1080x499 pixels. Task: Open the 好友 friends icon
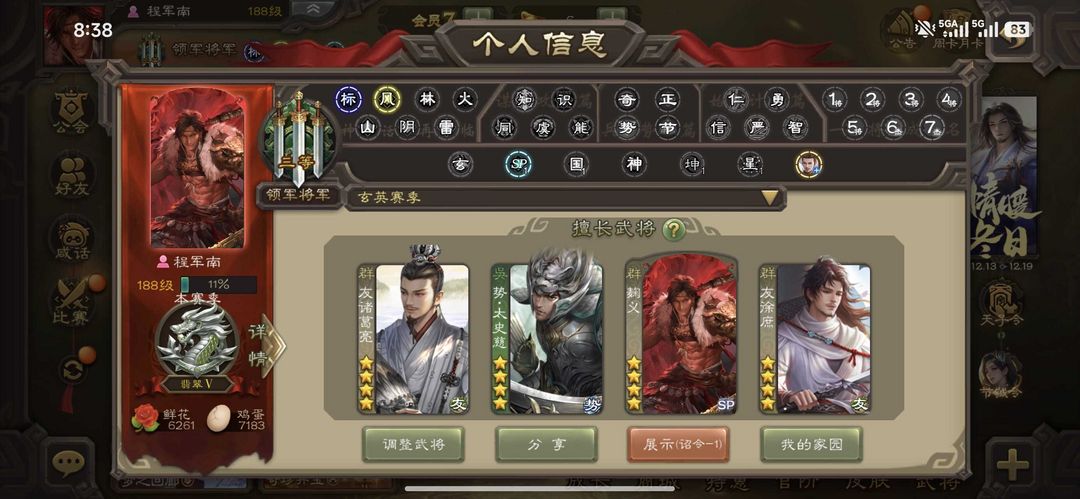coord(72,177)
